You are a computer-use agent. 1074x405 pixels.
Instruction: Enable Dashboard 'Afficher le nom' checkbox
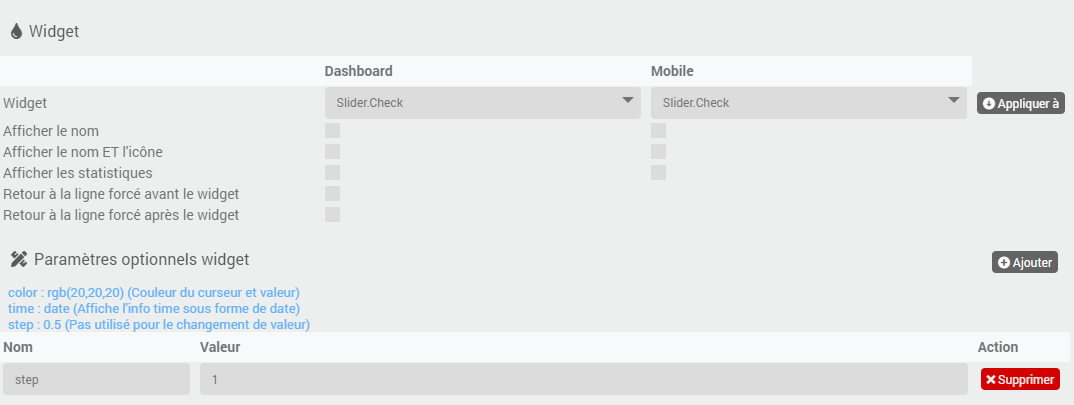point(332,130)
